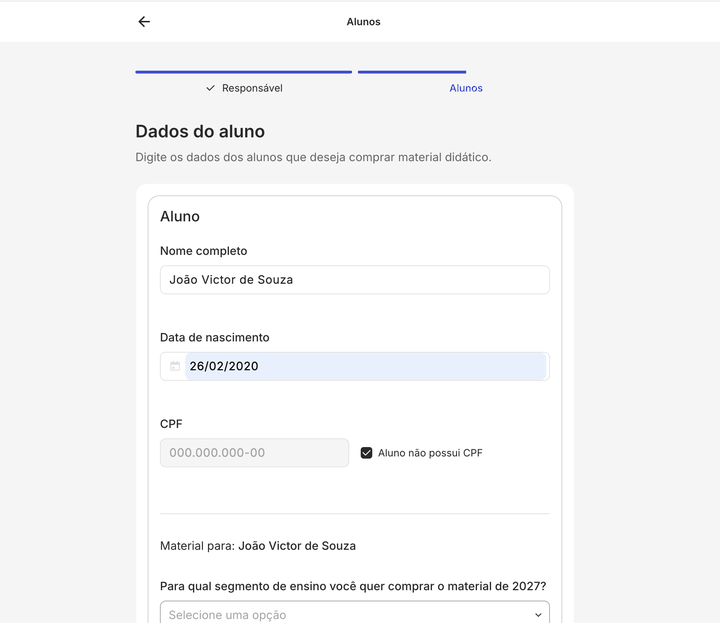Click the Data de nascimento date field
Image resolution: width=720 pixels, height=623 pixels.
(354, 366)
